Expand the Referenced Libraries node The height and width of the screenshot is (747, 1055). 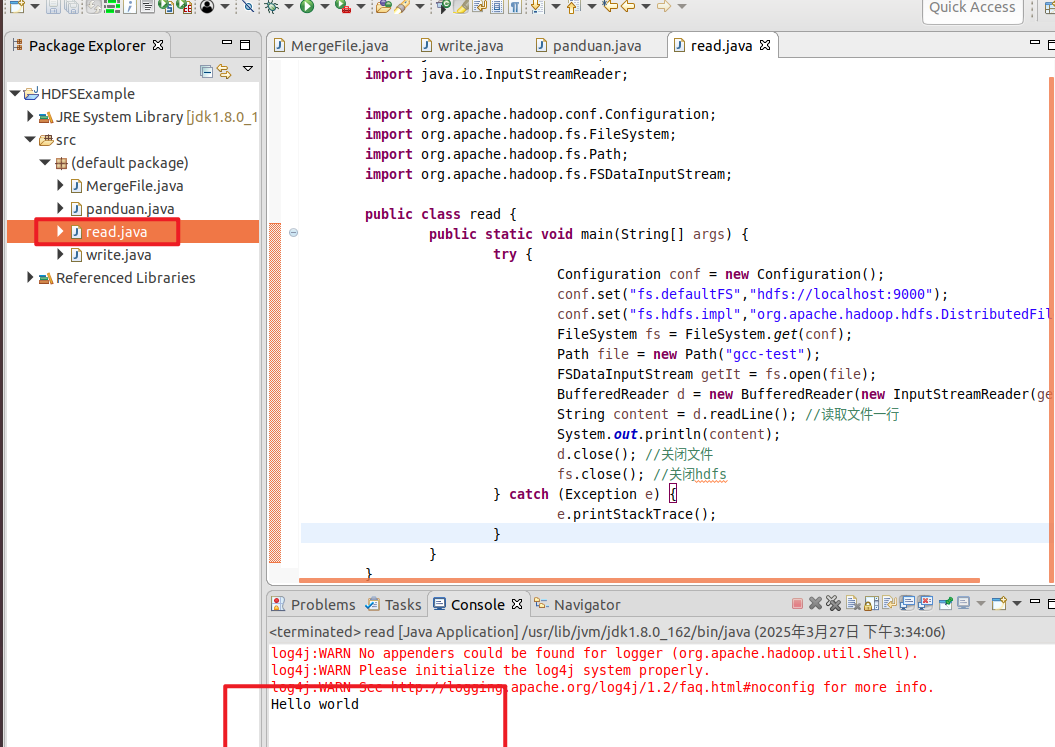(30, 278)
